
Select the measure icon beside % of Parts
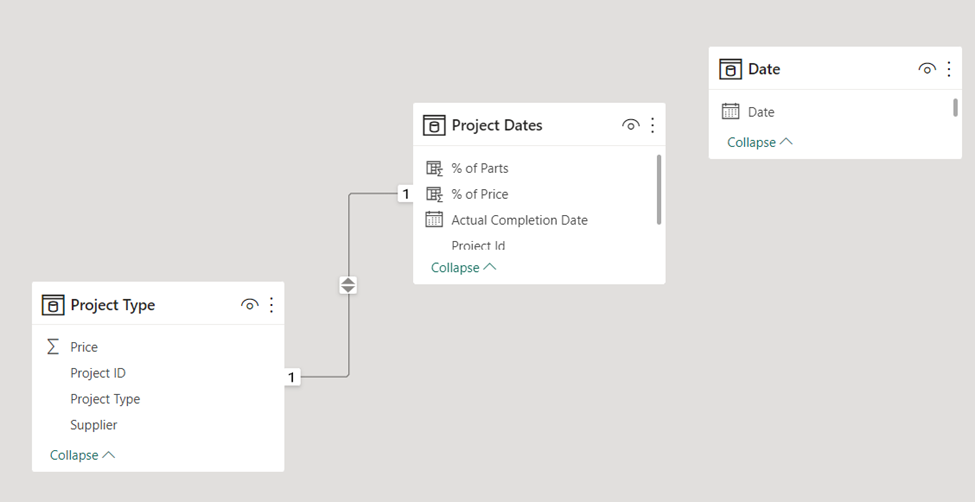[434, 168]
